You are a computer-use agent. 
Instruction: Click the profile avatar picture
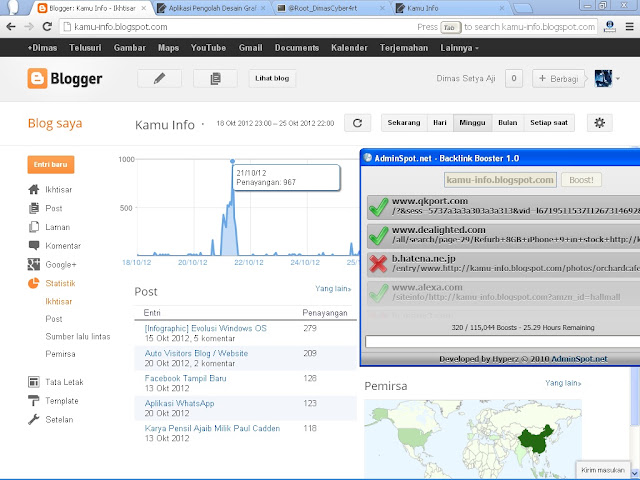pos(603,78)
